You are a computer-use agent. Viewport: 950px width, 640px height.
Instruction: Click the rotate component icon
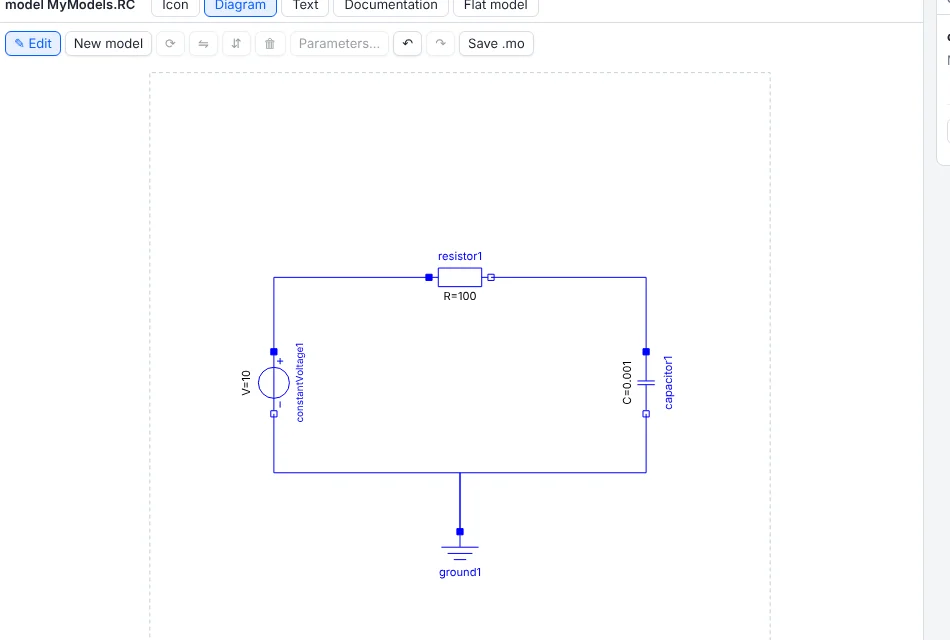coord(170,44)
